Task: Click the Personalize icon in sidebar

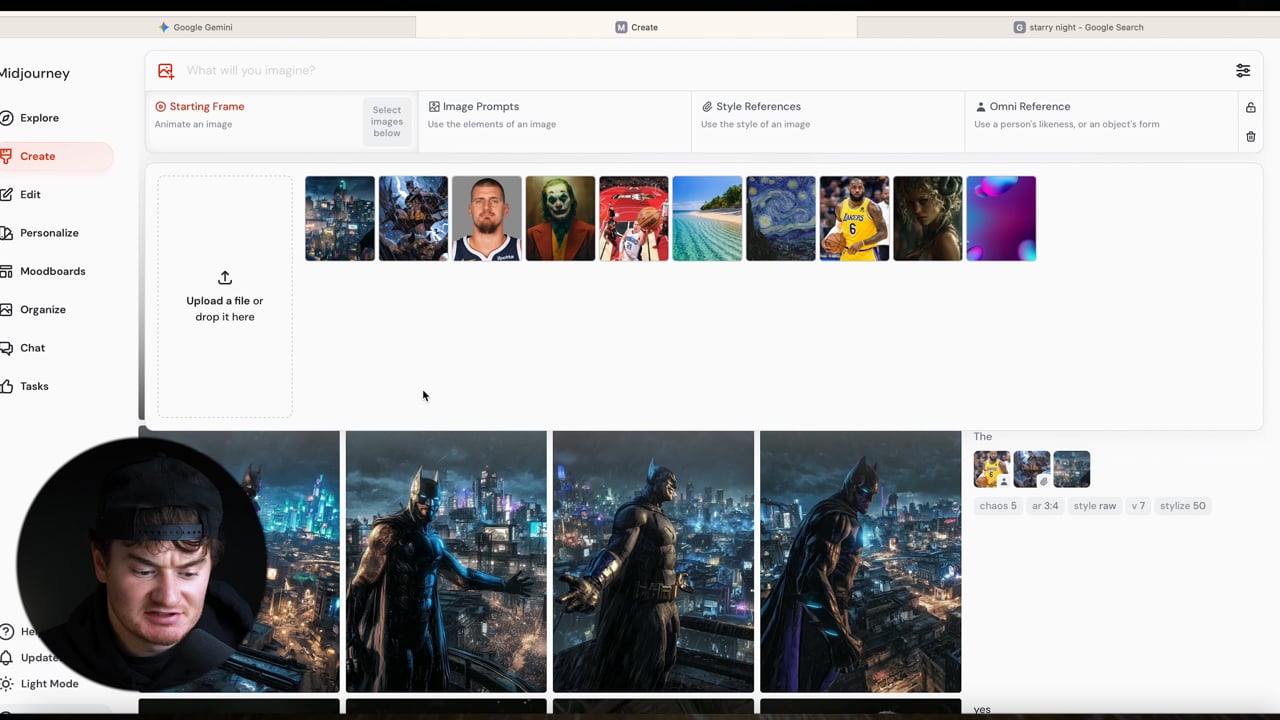Action: pyautogui.click(x=6, y=233)
